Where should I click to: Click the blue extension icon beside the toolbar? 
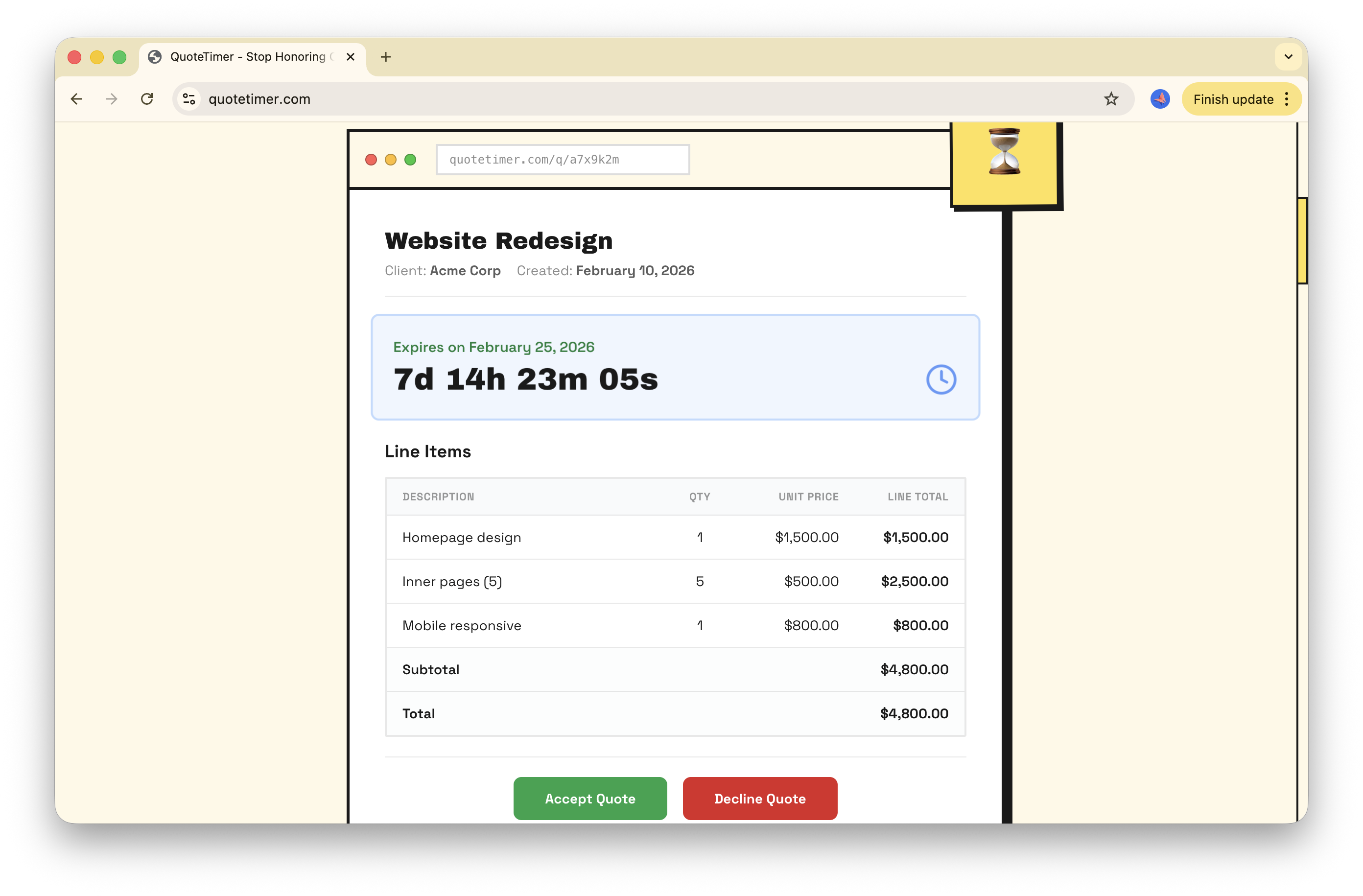click(x=1160, y=98)
